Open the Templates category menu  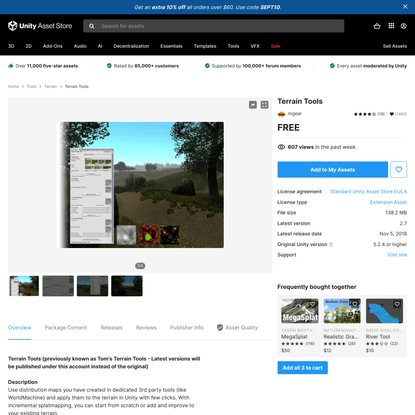coord(205,46)
